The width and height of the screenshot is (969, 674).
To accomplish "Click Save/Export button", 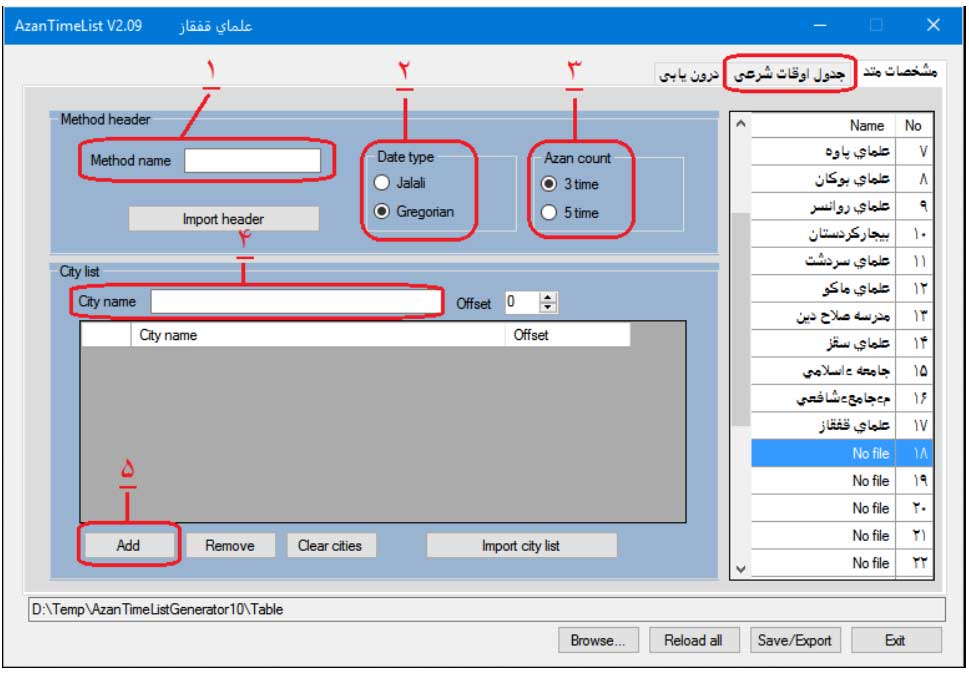I will pyautogui.click(x=794, y=641).
